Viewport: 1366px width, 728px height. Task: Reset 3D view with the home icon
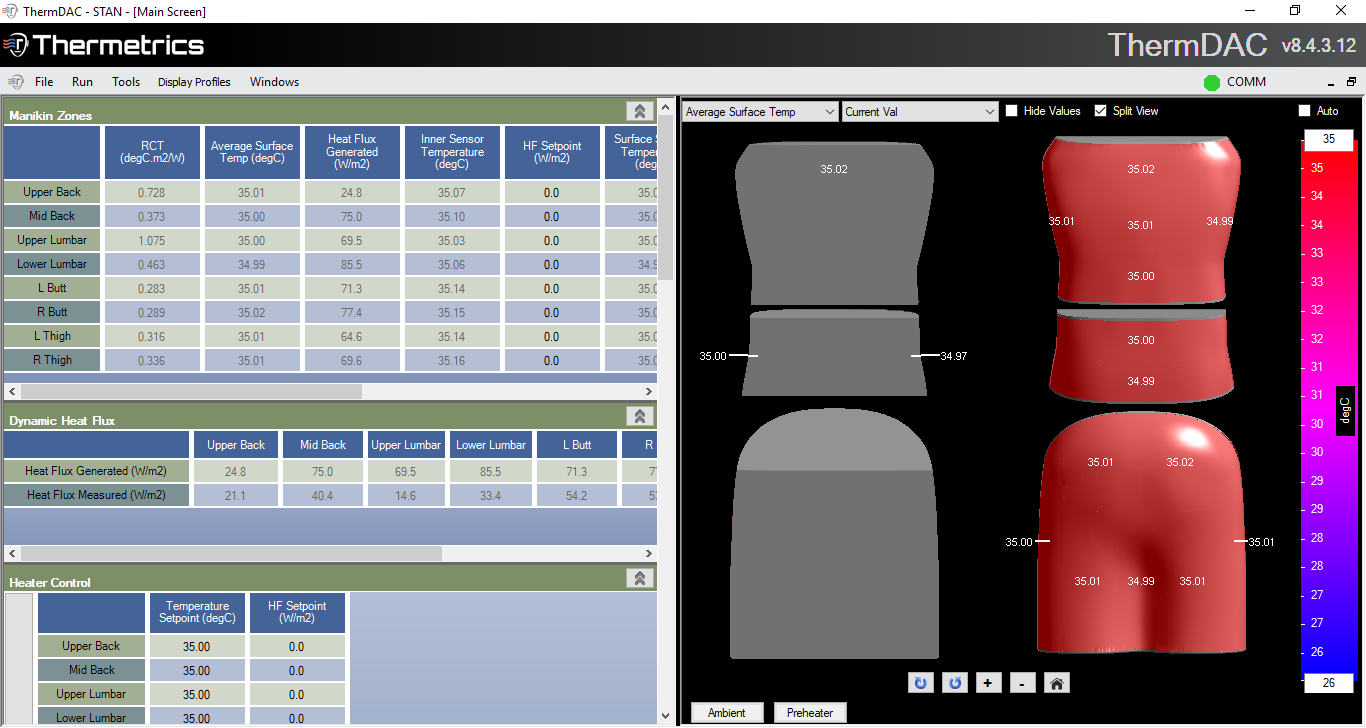point(1057,683)
